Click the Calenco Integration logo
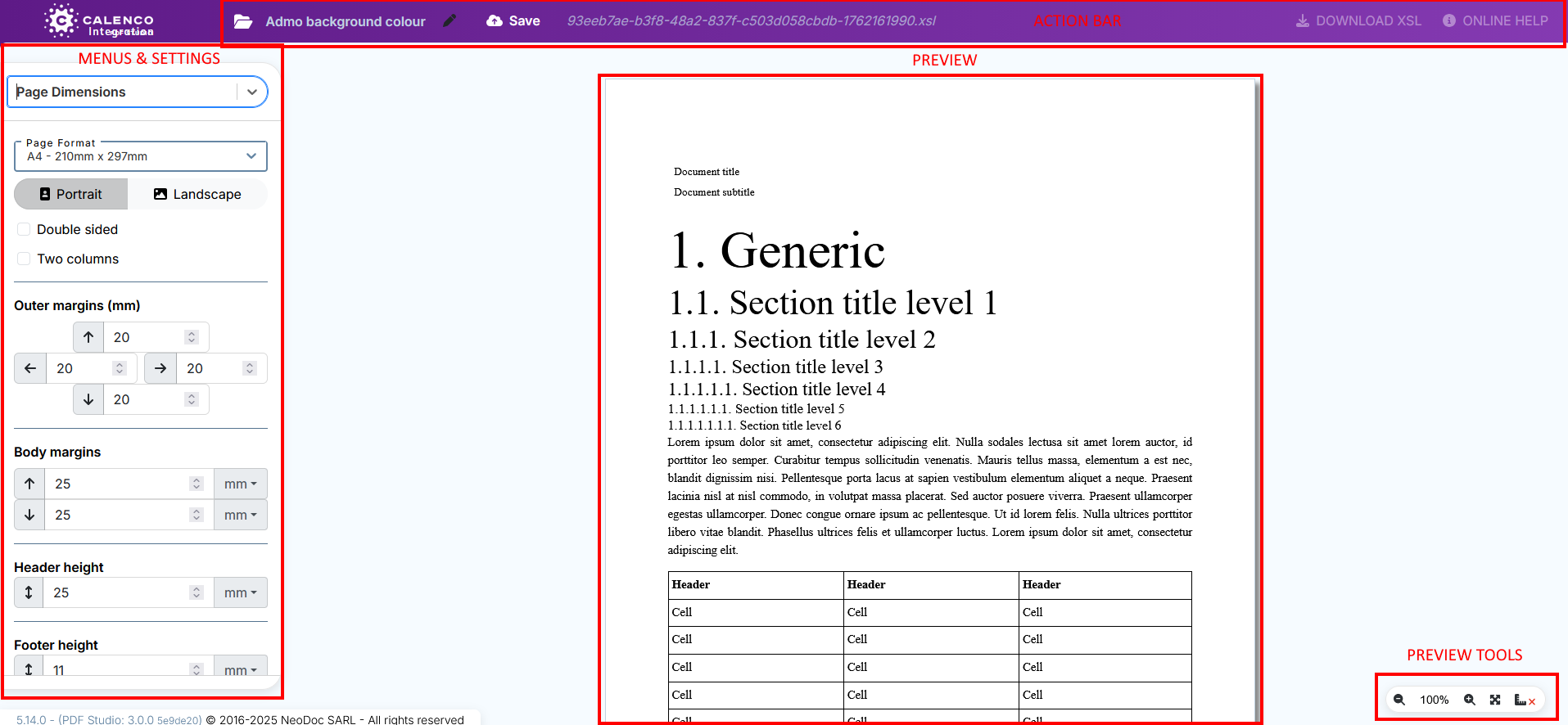1568x725 pixels. pyautogui.click(x=99, y=22)
